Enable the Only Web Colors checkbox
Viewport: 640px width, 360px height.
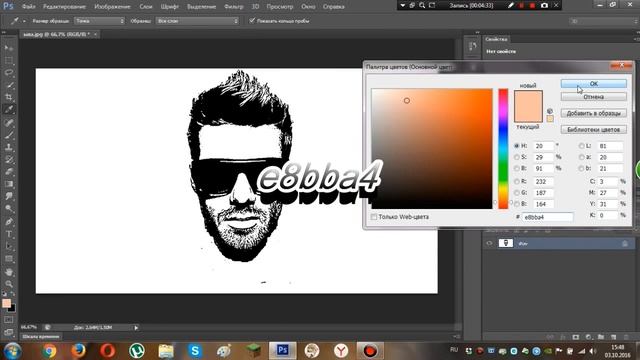(x=374, y=217)
